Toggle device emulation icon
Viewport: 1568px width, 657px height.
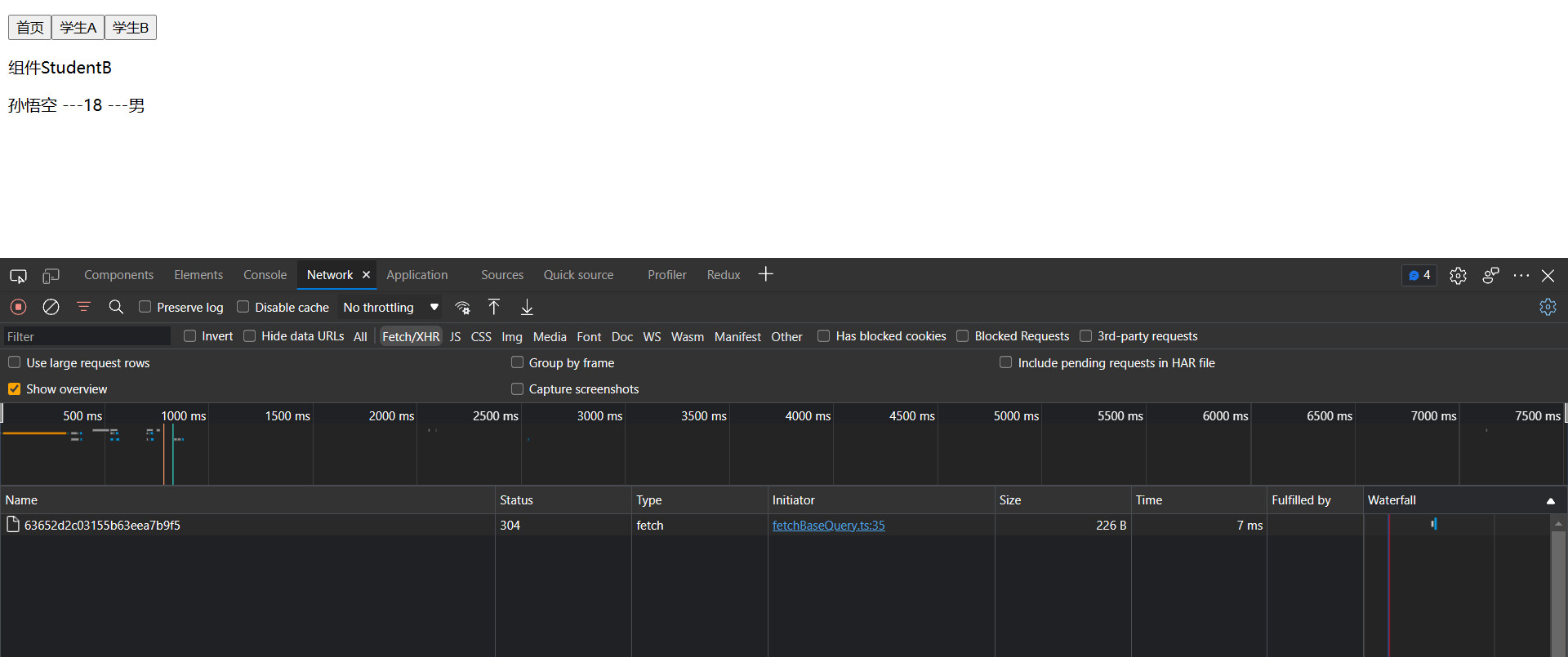point(51,276)
